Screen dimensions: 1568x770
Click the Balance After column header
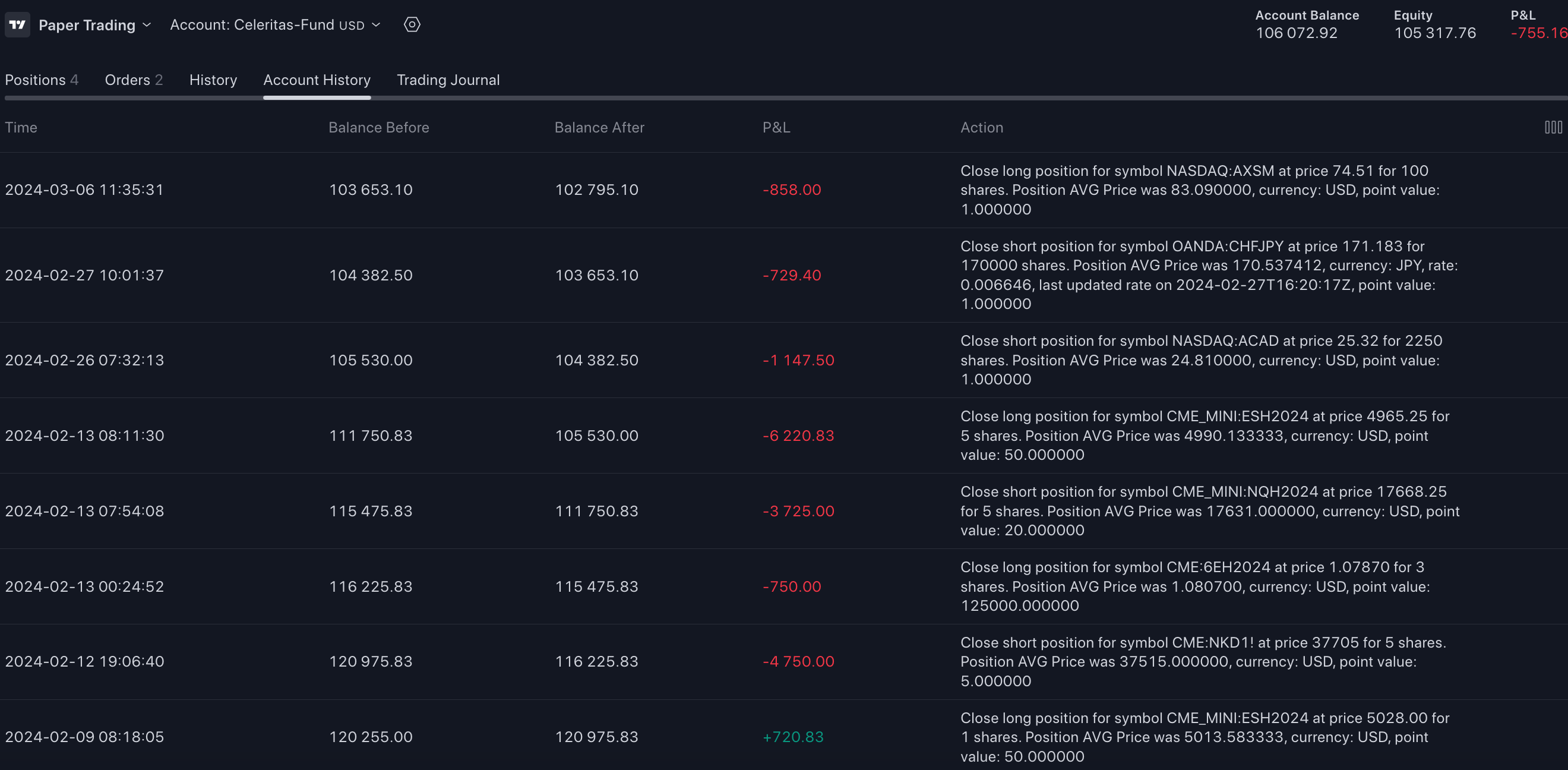(599, 127)
